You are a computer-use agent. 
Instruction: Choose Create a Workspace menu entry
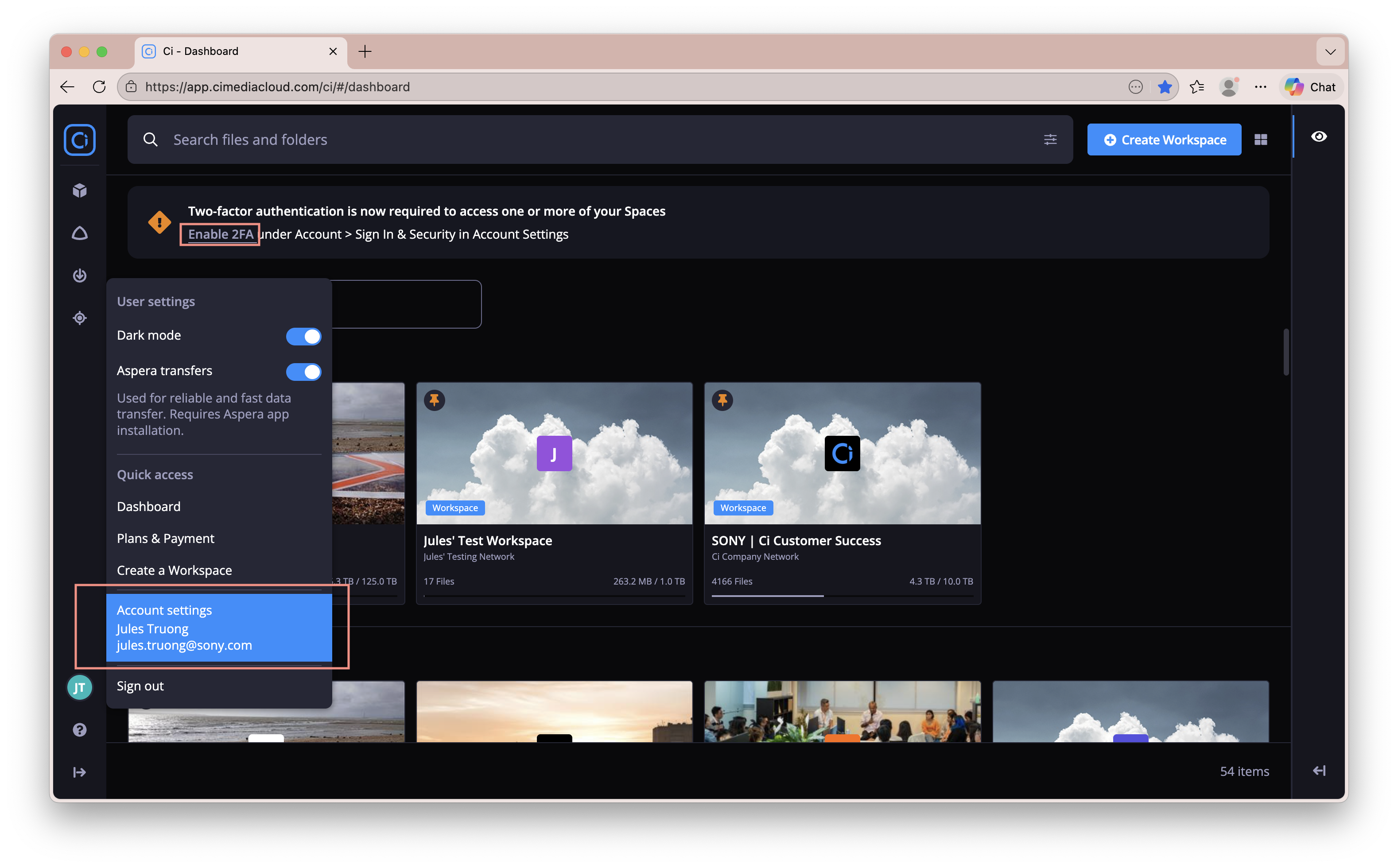coord(174,570)
